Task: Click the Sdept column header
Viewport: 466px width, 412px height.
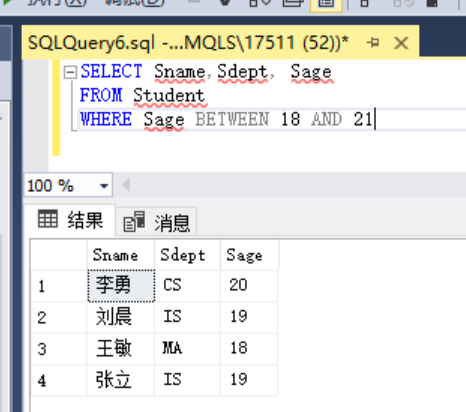Action: point(187,255)
